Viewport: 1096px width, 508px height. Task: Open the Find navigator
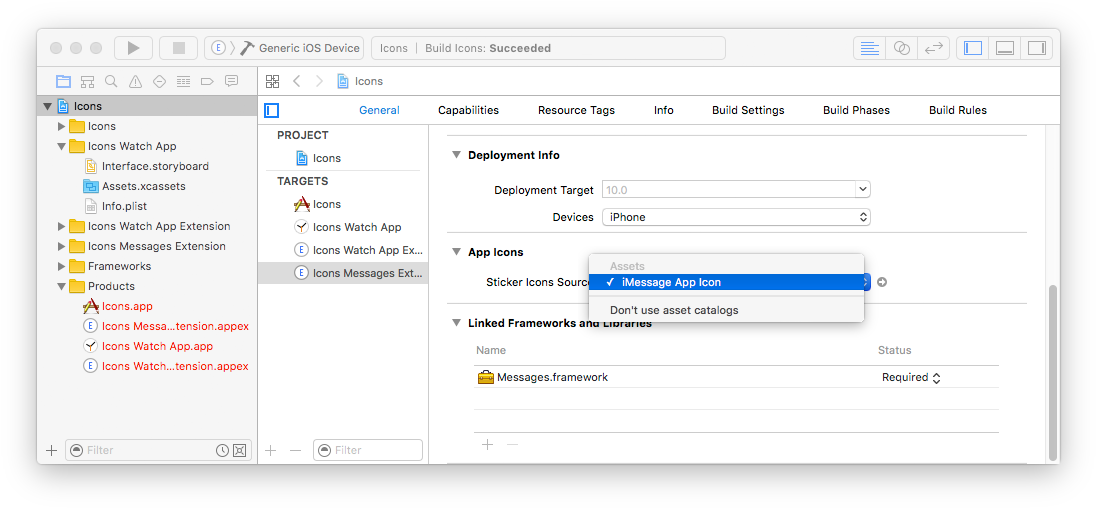click(x=111, y=82)
